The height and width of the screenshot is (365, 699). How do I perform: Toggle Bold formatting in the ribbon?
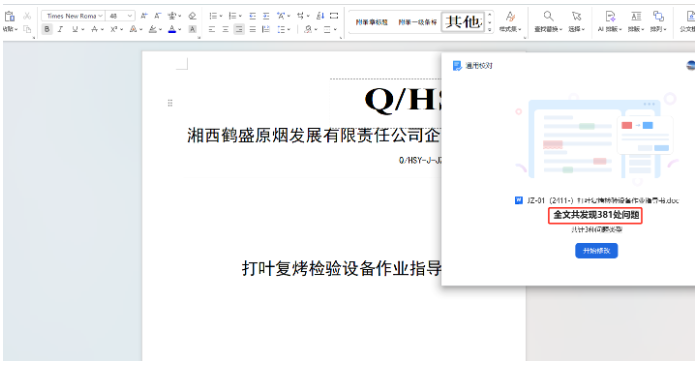(46, 29)
